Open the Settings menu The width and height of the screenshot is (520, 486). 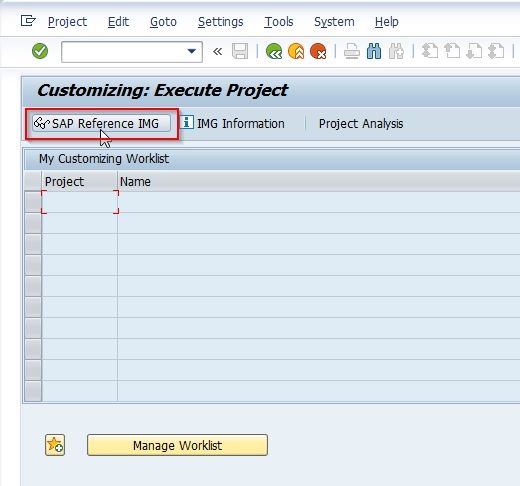coord(220,22)
